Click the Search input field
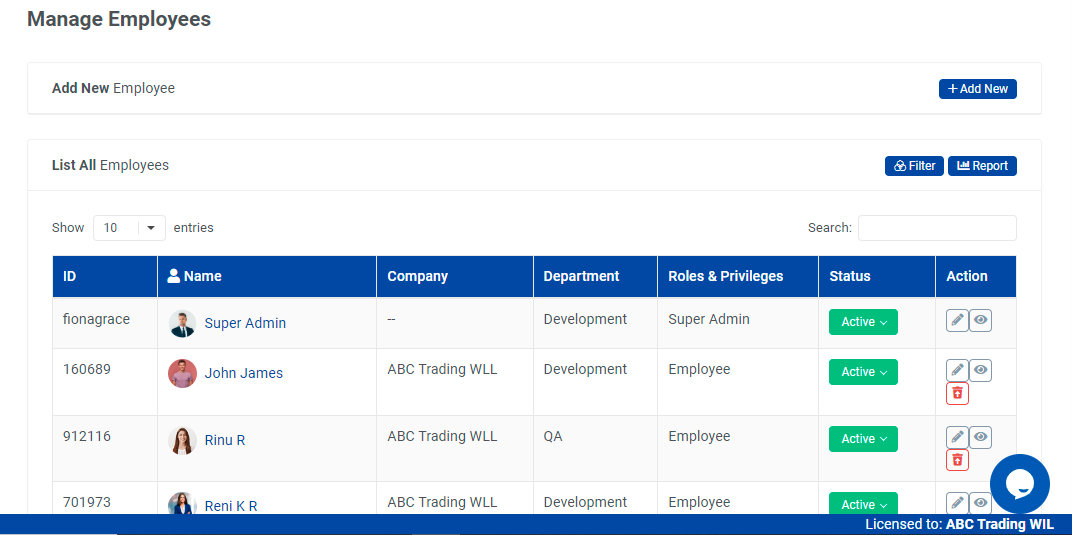 936,228
